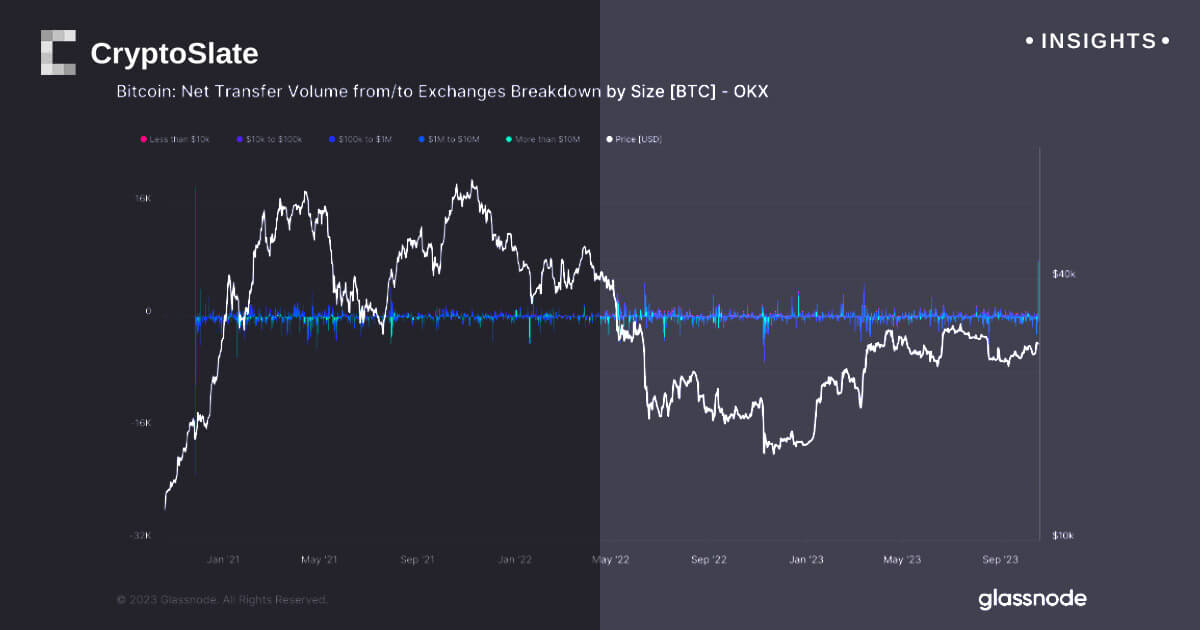This screenshot has height=630, width=1200.
Task: Click the glassnode logo watermark
Action: coord(1032,599)
